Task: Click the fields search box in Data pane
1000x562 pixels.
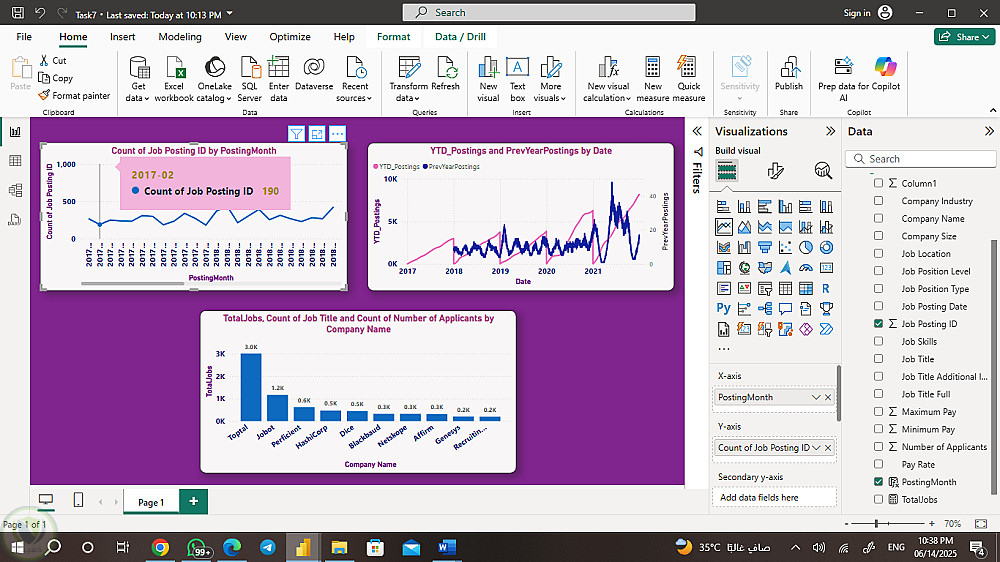Action: coord(920,159)
